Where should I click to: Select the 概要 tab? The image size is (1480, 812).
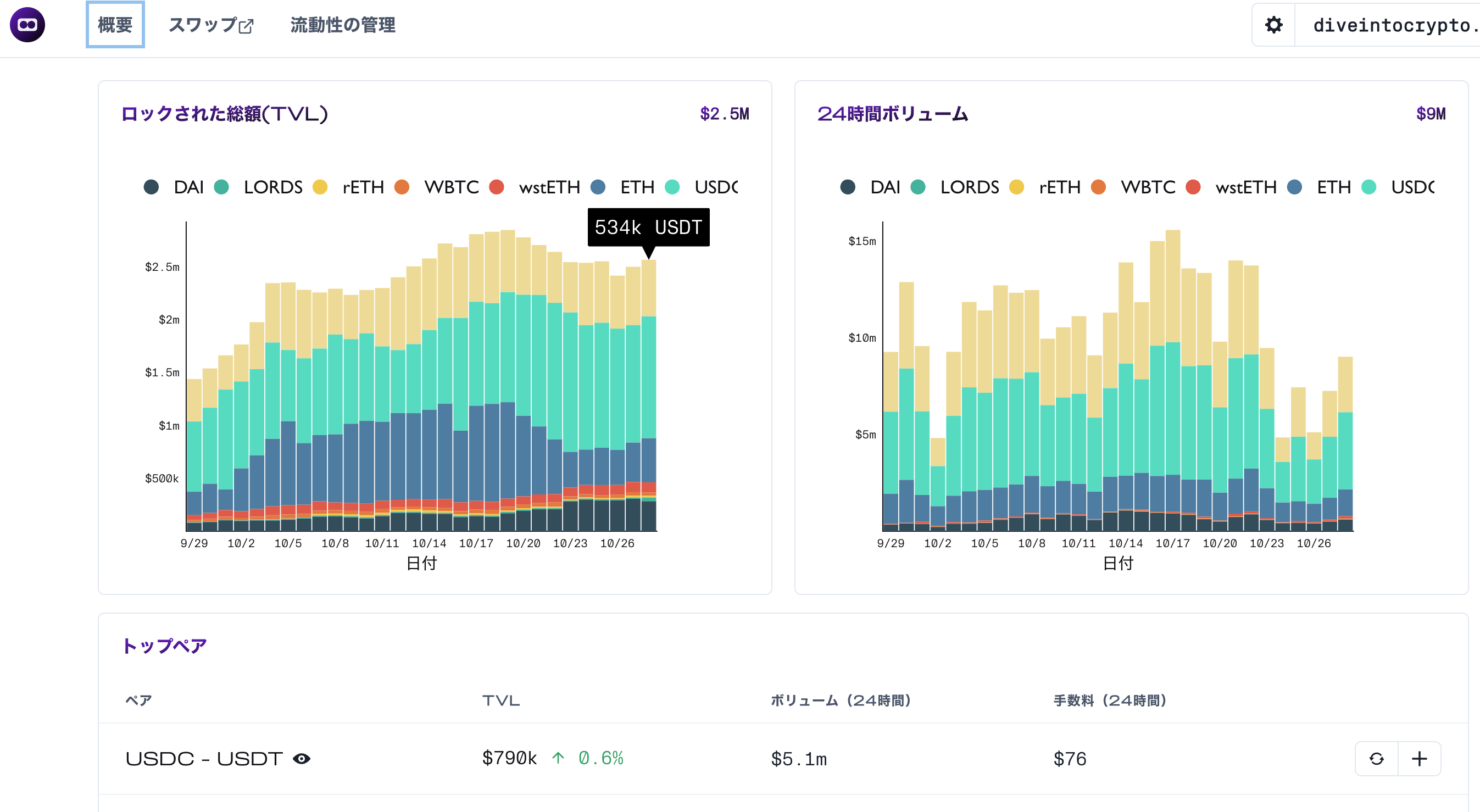[115, 25]
